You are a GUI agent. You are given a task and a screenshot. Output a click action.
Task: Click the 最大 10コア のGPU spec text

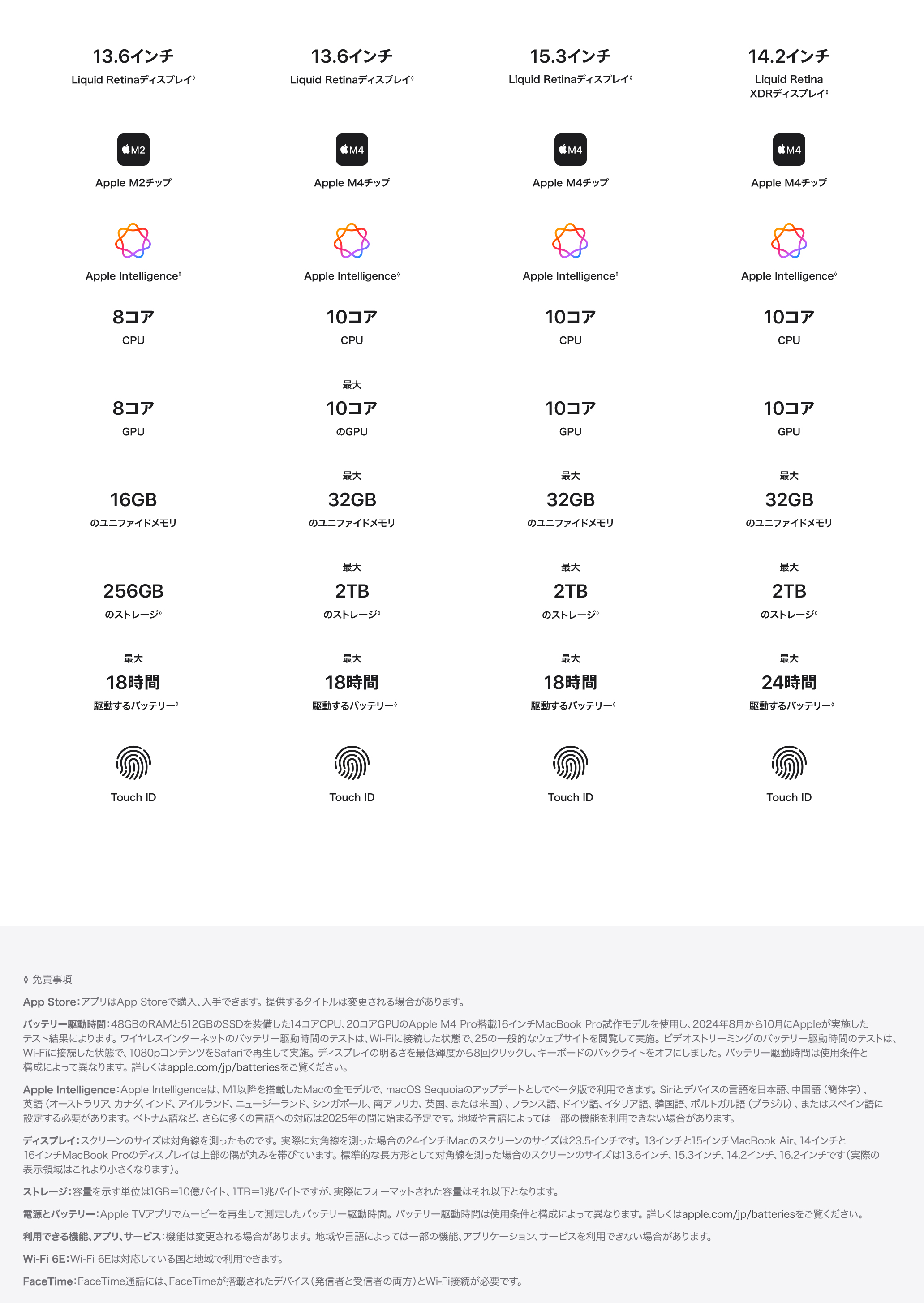point(352,409)
